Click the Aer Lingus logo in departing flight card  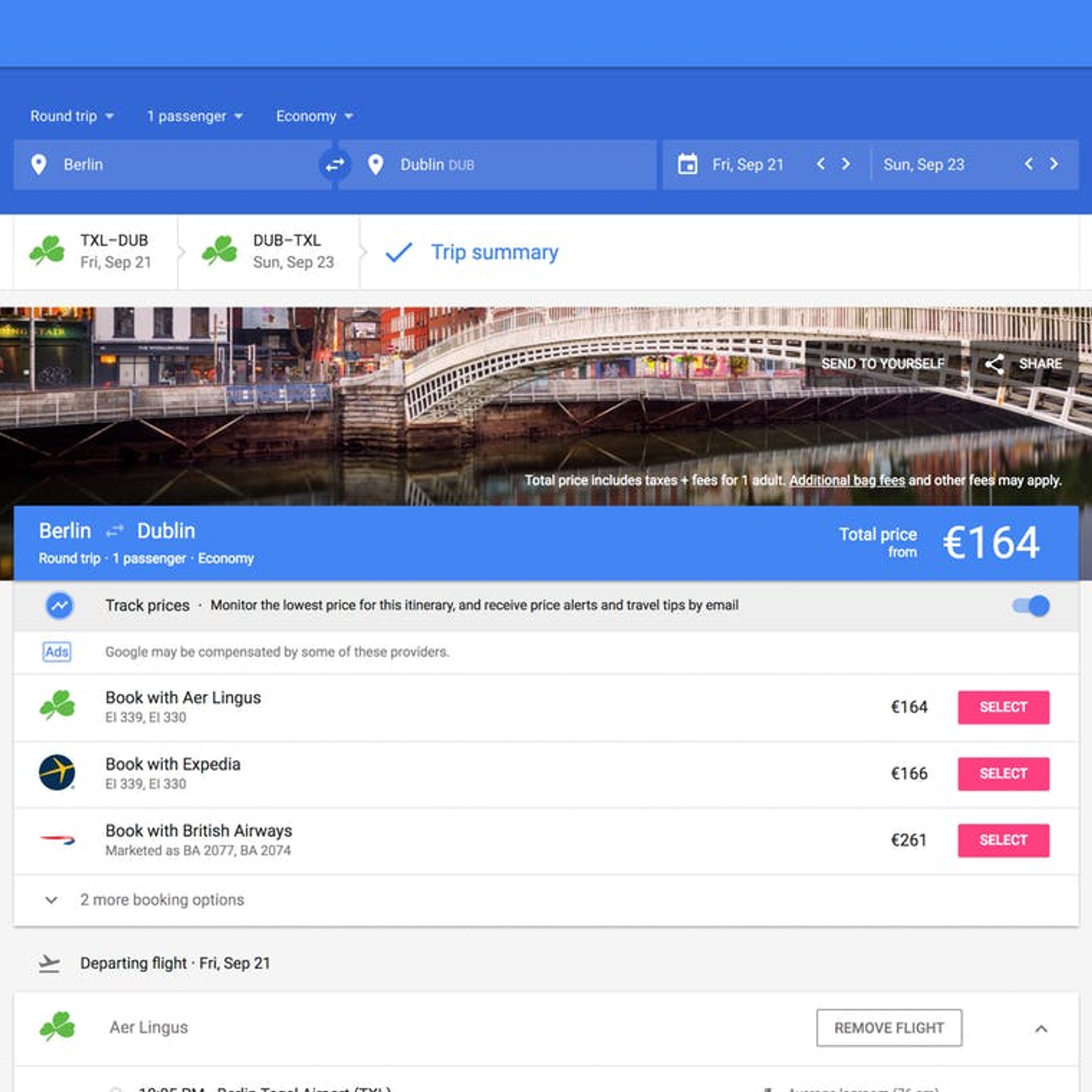pos(57,1027)
